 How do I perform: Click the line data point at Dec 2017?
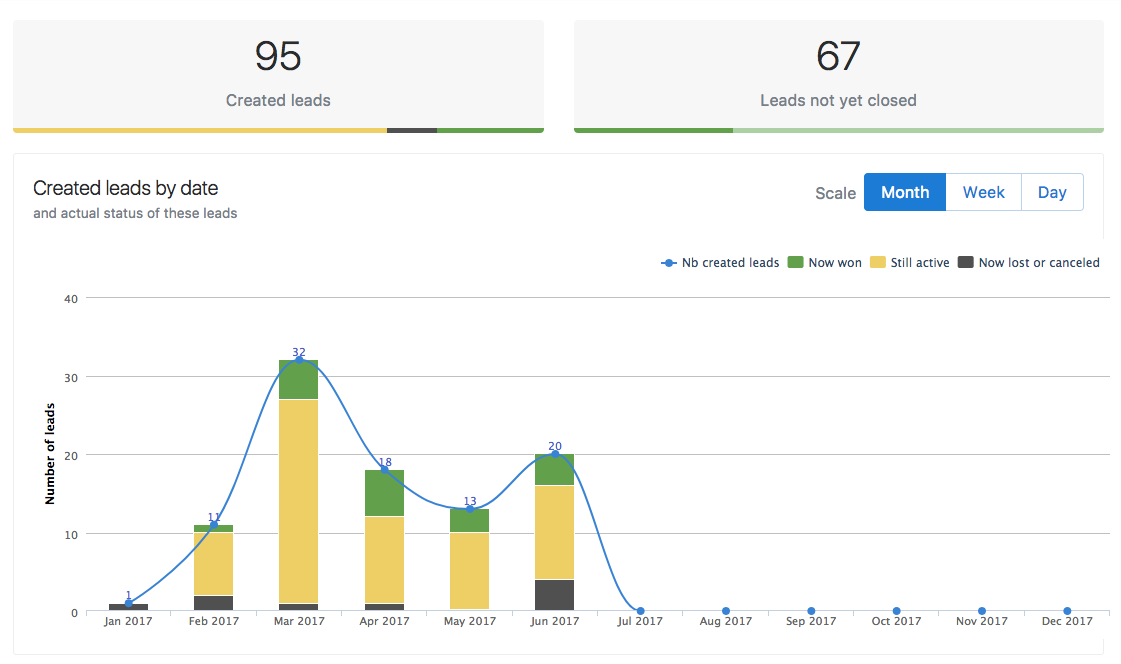point(1067,611)
